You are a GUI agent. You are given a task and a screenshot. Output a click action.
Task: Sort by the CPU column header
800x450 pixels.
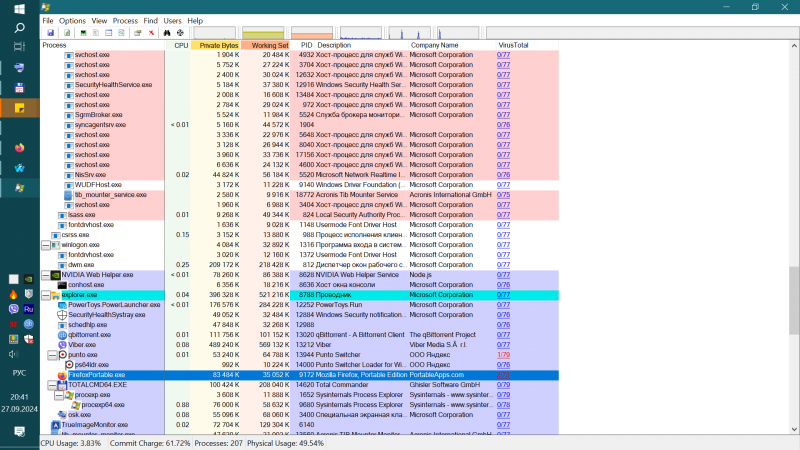click(x=178, y=45)
